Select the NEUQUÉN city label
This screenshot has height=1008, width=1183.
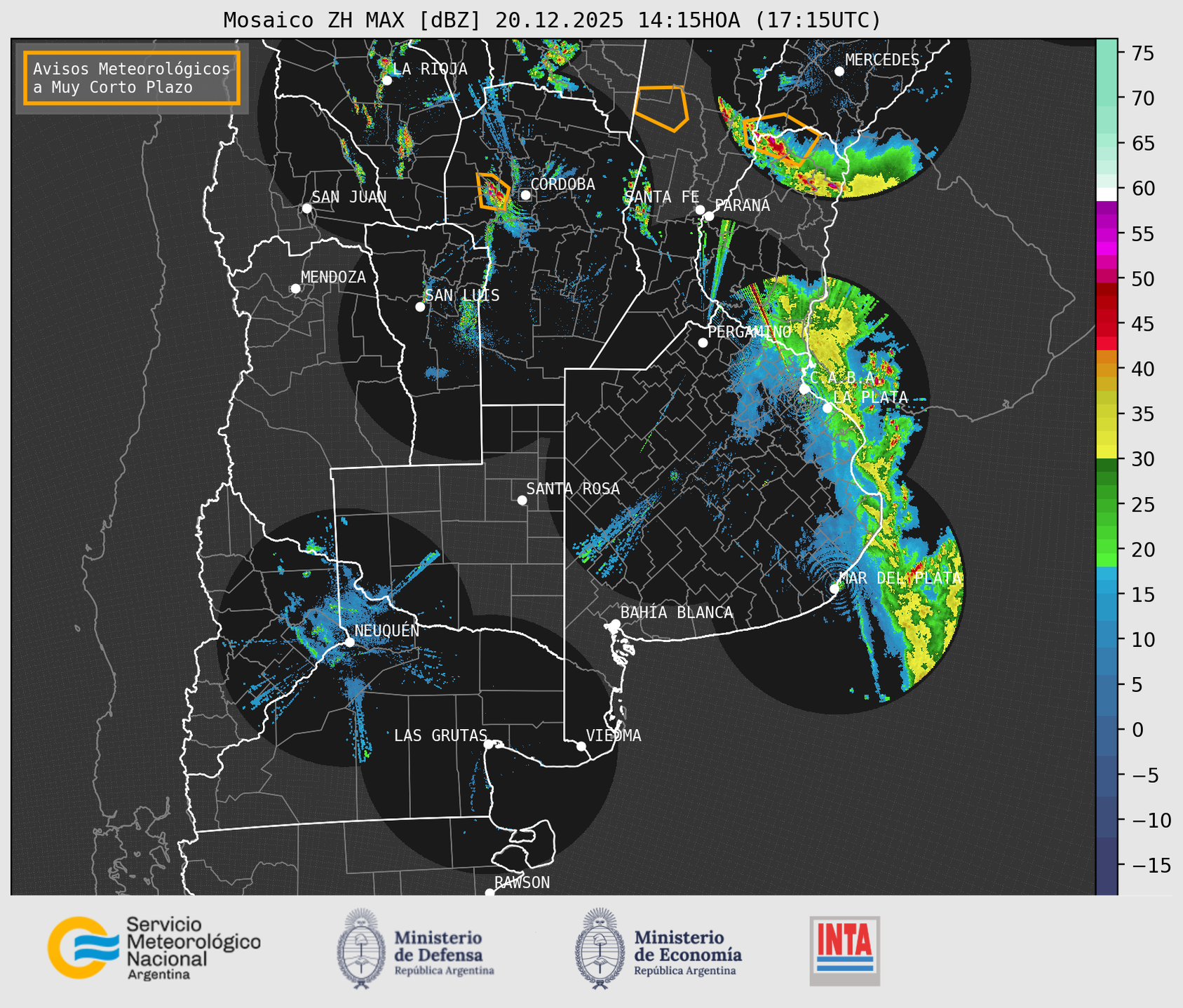coord(387,631)
